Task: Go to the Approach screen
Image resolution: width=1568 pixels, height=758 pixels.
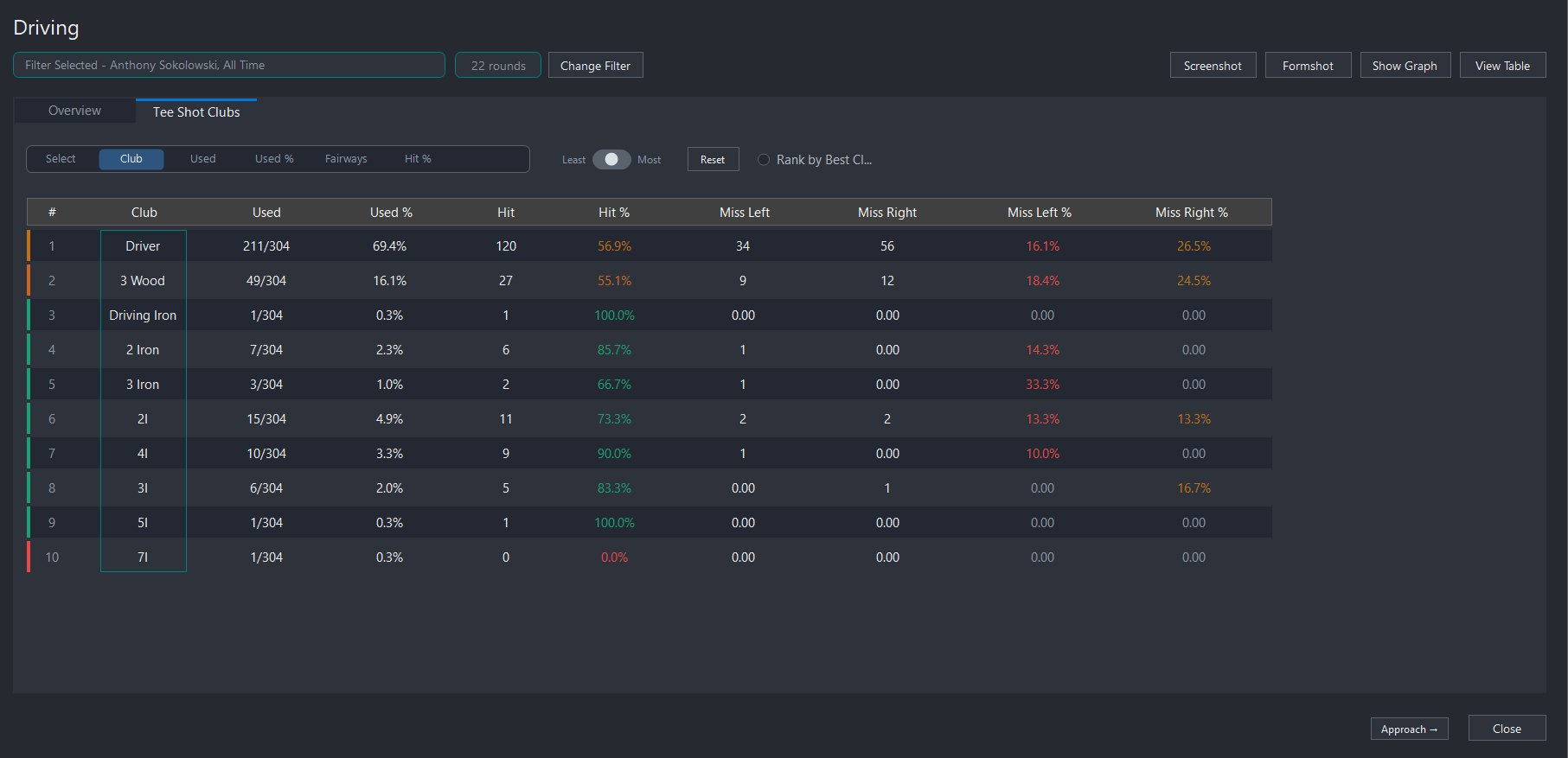Action: (x=1409, y=729)
